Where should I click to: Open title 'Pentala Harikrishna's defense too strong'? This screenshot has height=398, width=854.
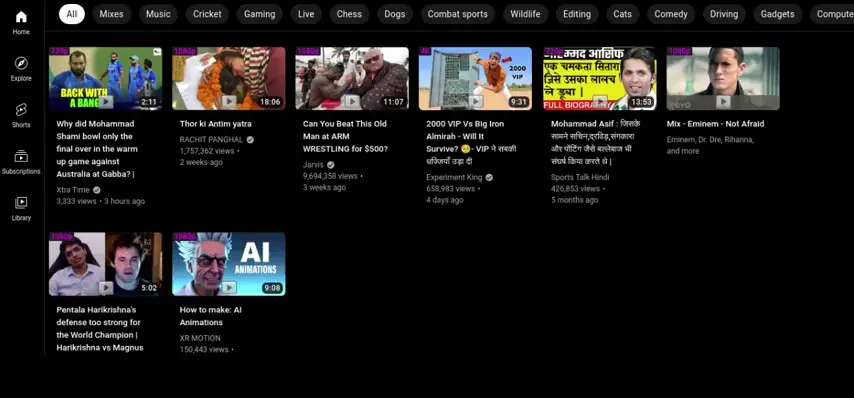coord(100,329)
